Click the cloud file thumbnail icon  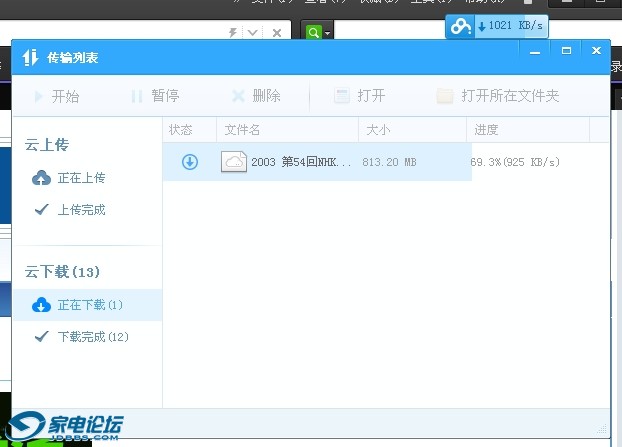click(234, 162)
